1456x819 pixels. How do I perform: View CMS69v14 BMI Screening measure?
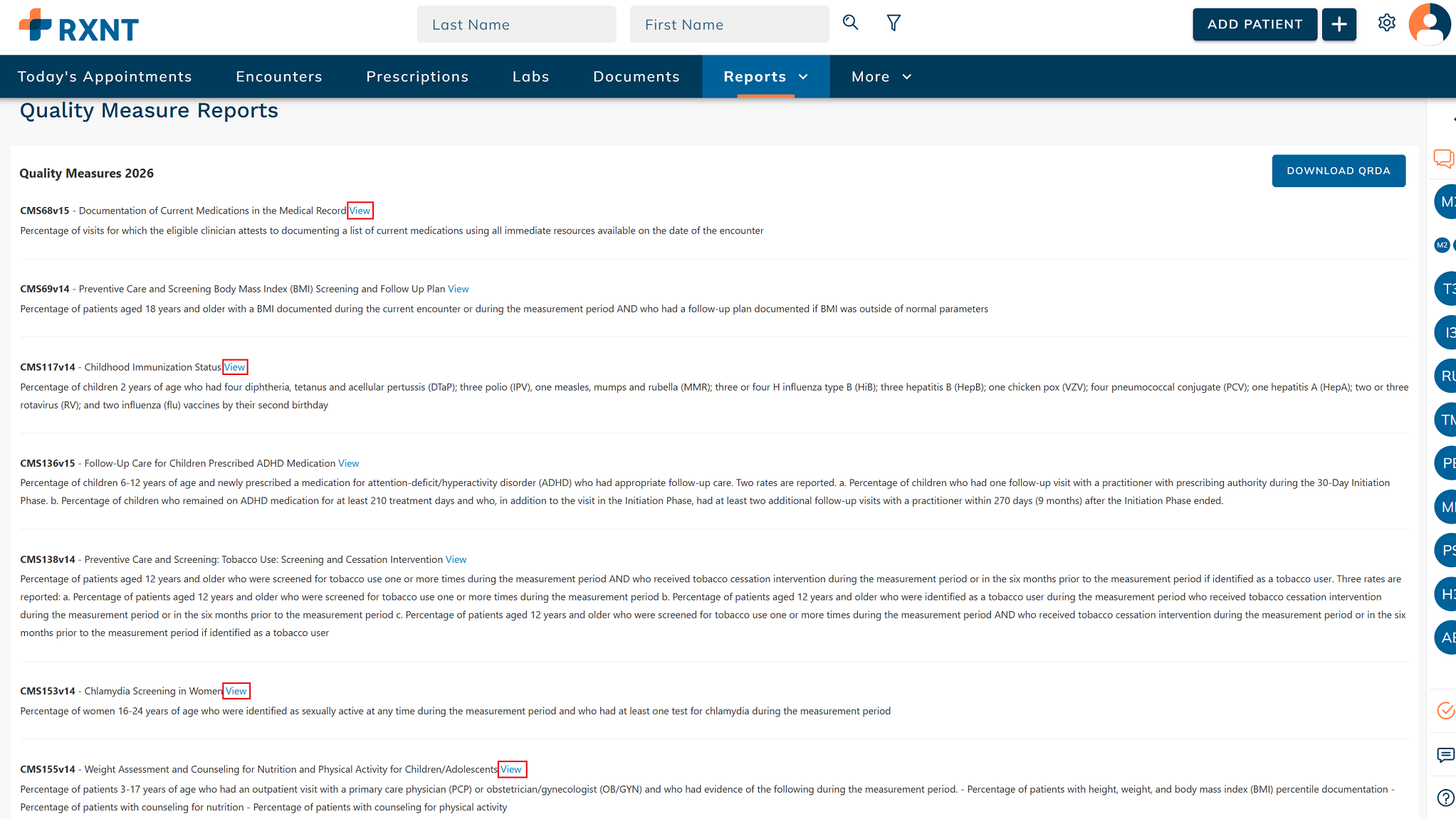[459, 289]
